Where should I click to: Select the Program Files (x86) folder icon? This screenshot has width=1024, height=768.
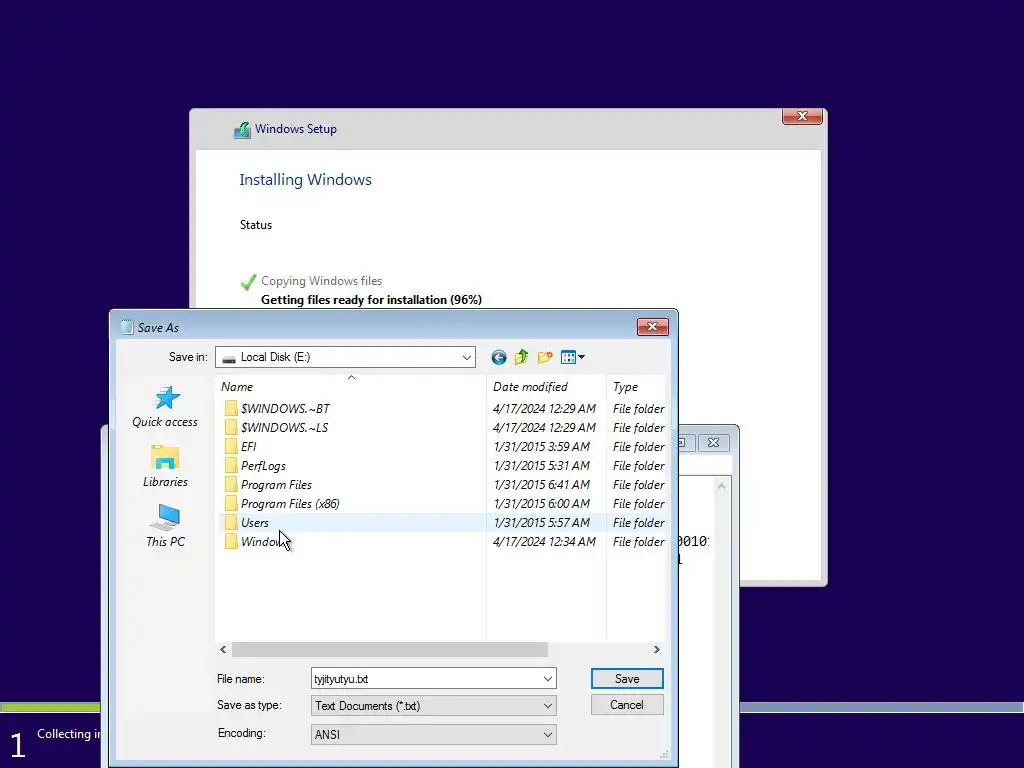click(x=231, y=504)
